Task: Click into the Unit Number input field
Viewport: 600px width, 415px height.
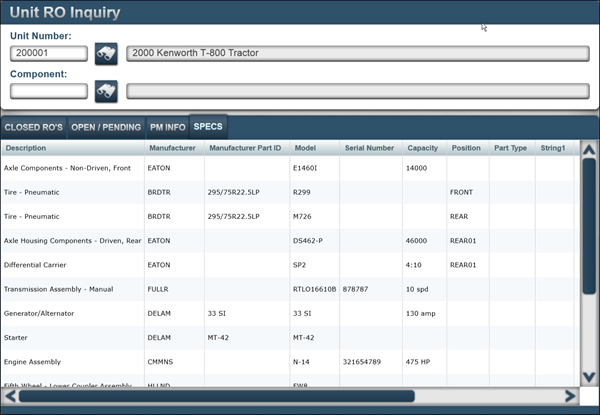Action: 49,54
